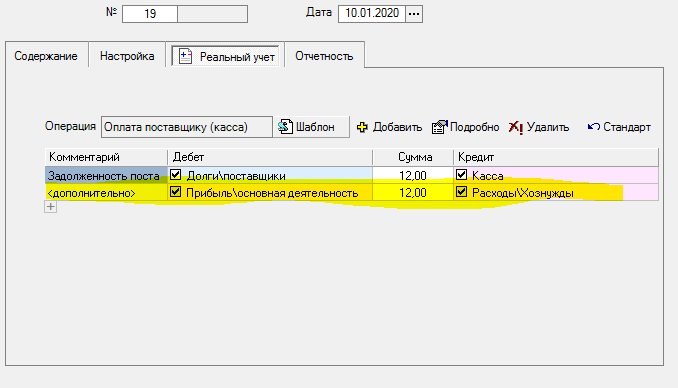
Task: Select the Реальный учет tab
Action: [225, 56]
